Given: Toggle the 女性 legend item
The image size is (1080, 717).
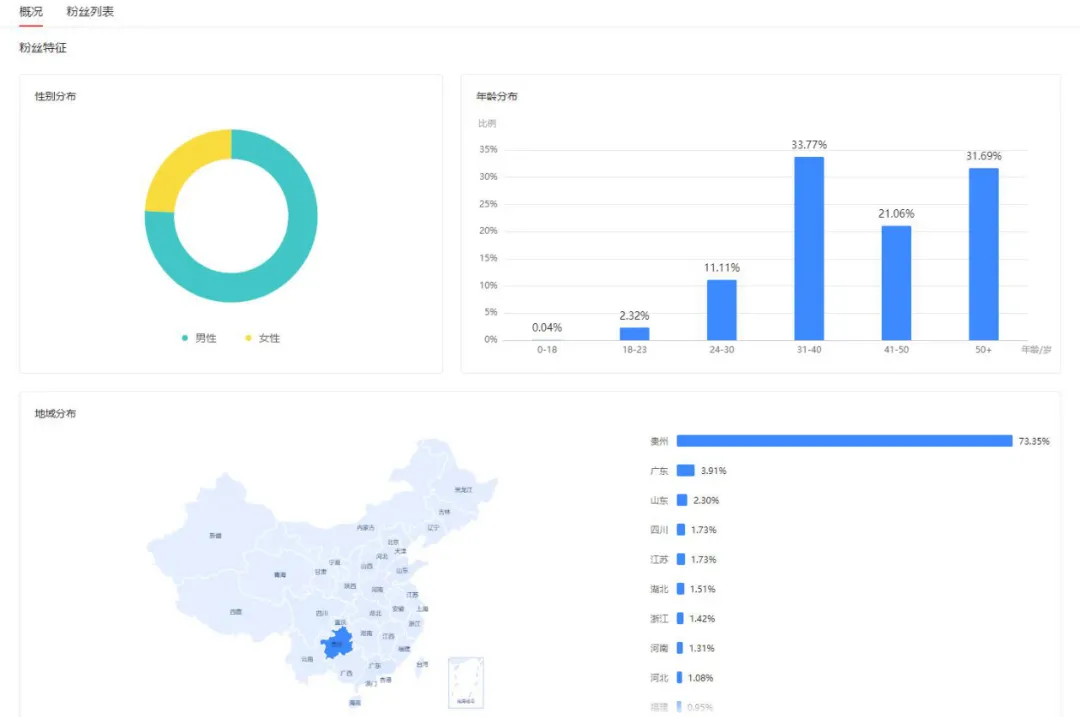Looking at the screenshot, I should [x=262, y=338].
